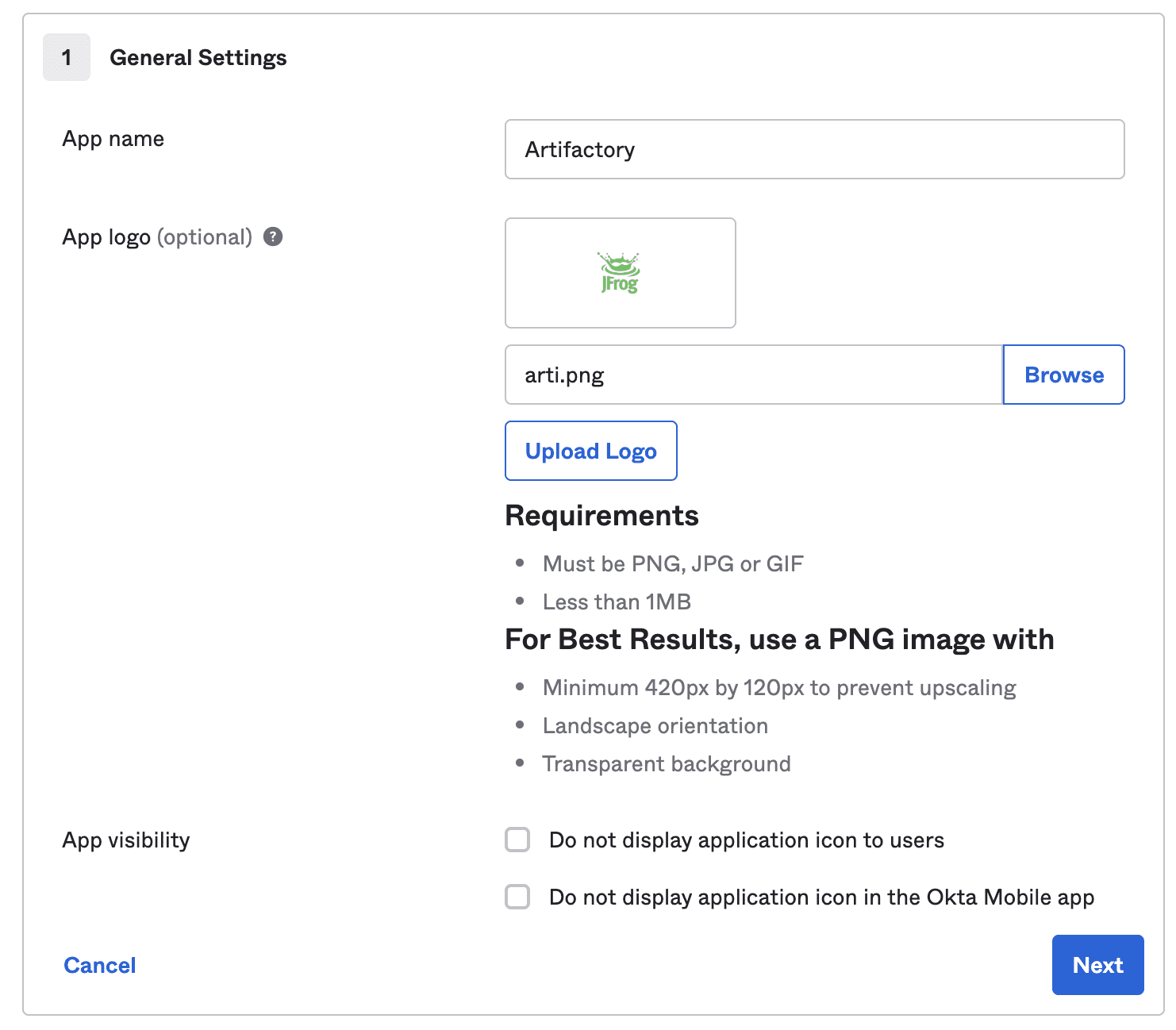Click 'Must be PNG, JPG or GIF' text

(x=673, y=564)
